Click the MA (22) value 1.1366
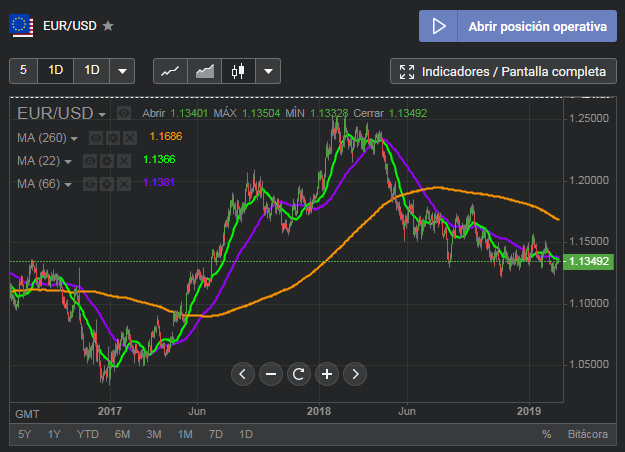Image resolution: width=625 pixels, height=452 pixels. point(159,159)
